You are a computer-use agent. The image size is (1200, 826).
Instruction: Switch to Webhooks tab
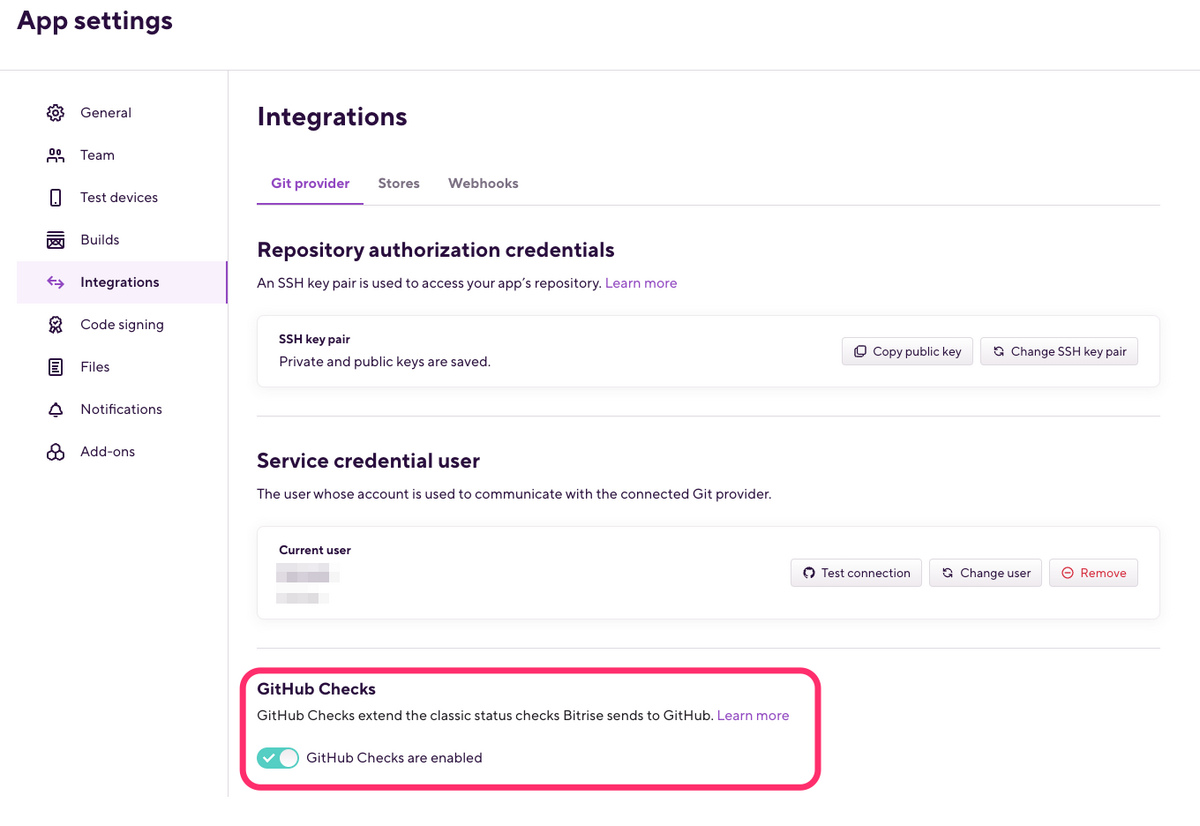(483, 184)
